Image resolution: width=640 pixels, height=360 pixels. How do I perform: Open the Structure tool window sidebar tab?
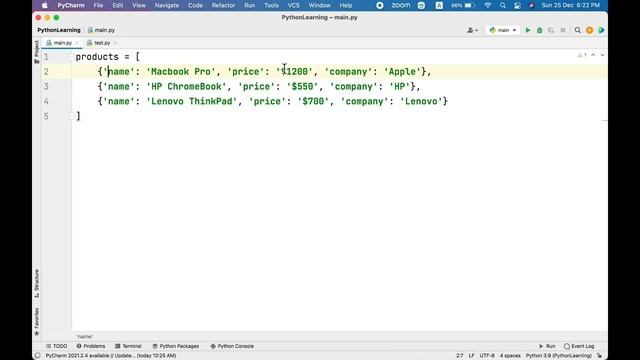point(37,283)
